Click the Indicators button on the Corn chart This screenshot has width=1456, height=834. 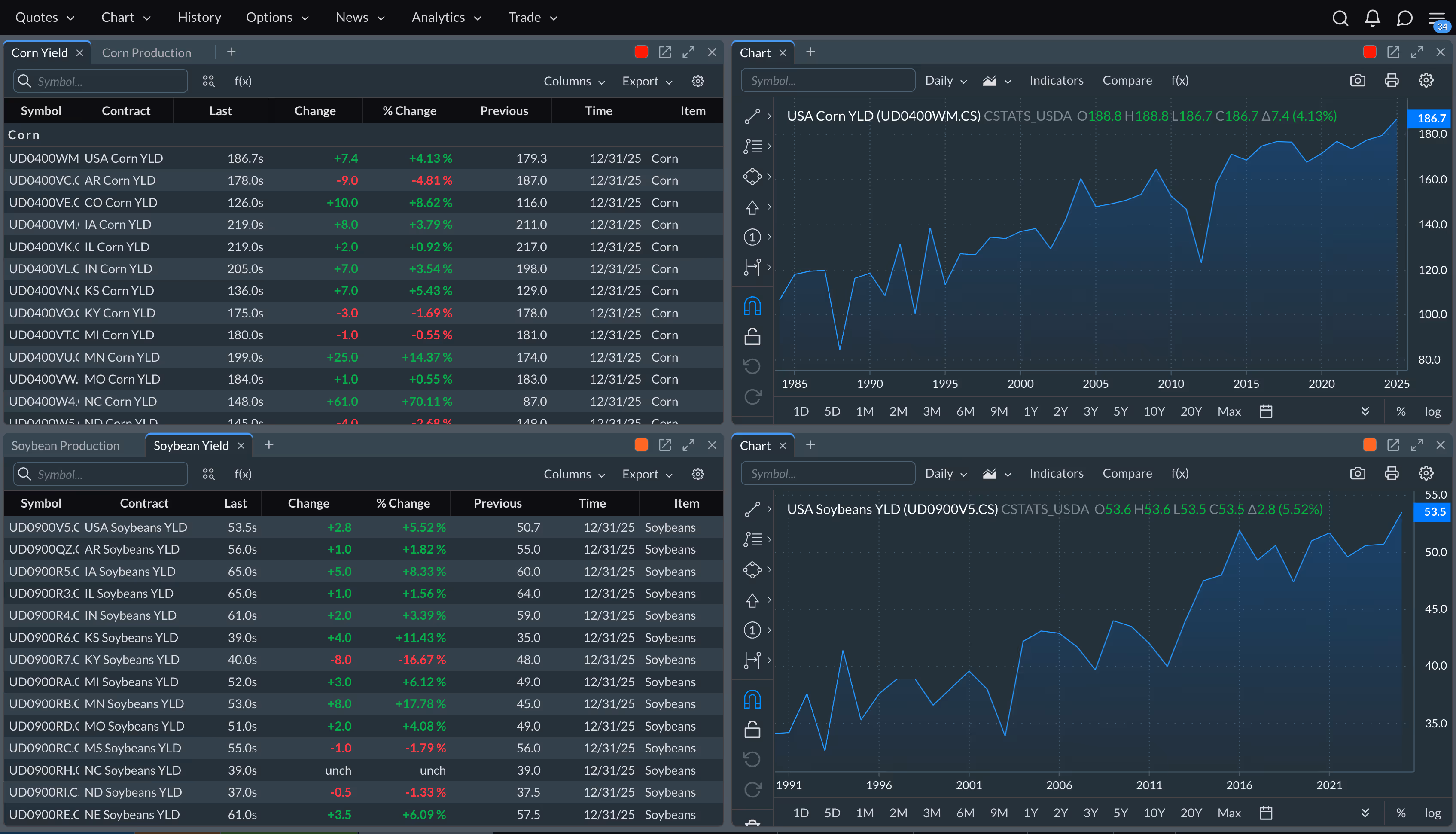(x=1056, y=80)
